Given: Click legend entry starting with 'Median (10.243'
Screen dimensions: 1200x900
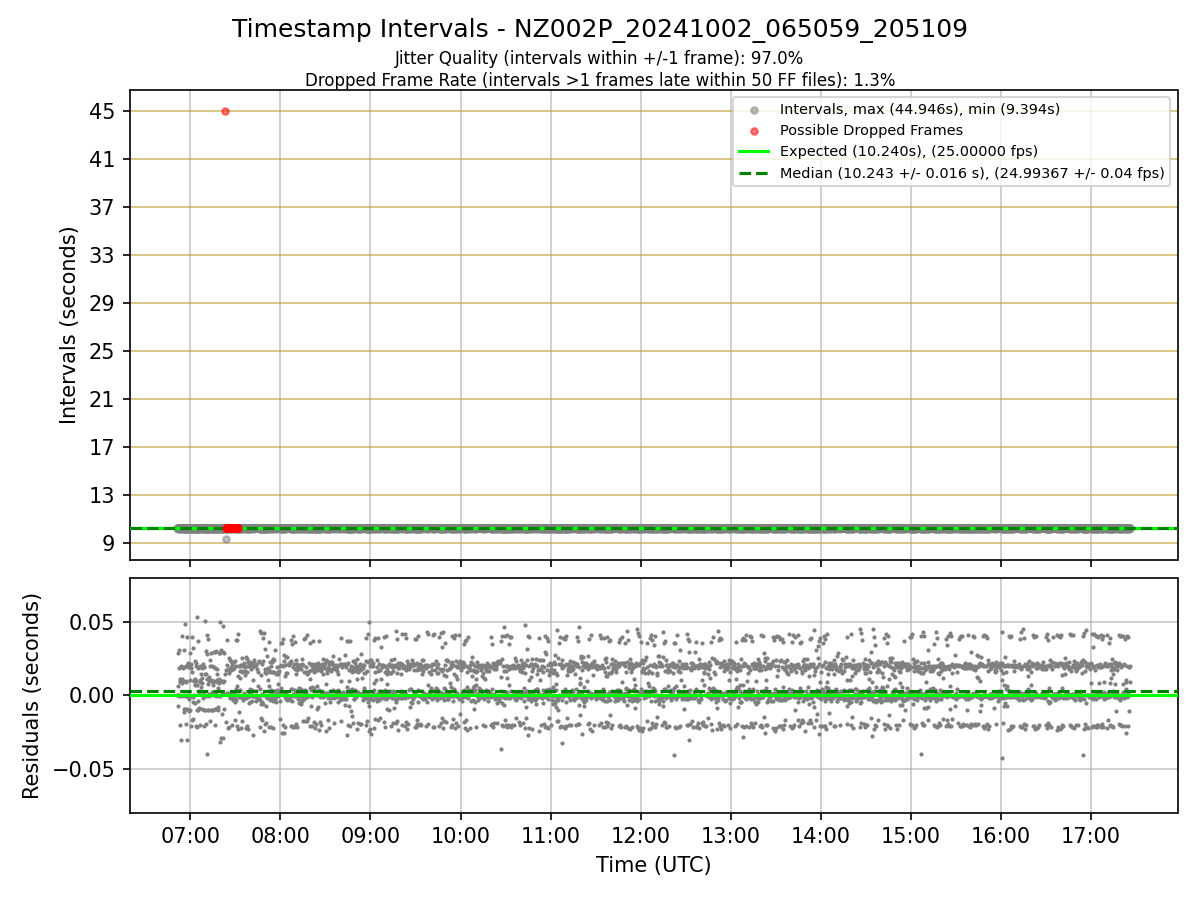Looking at the screenshot, I should coord(972,173).
